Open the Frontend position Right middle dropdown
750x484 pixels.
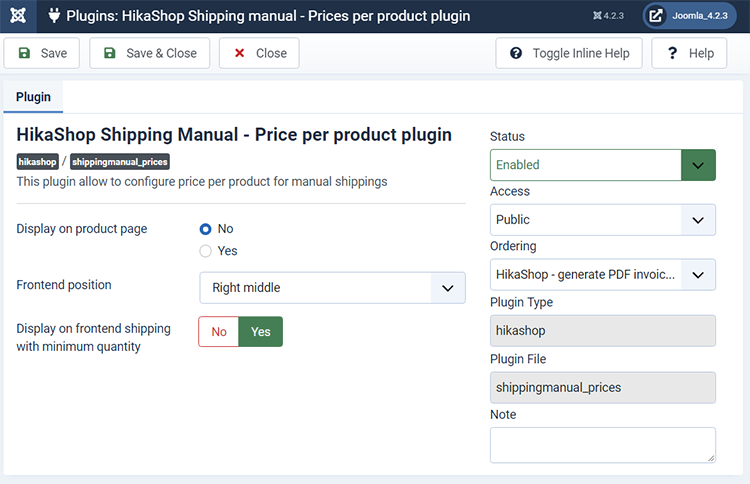332,288
